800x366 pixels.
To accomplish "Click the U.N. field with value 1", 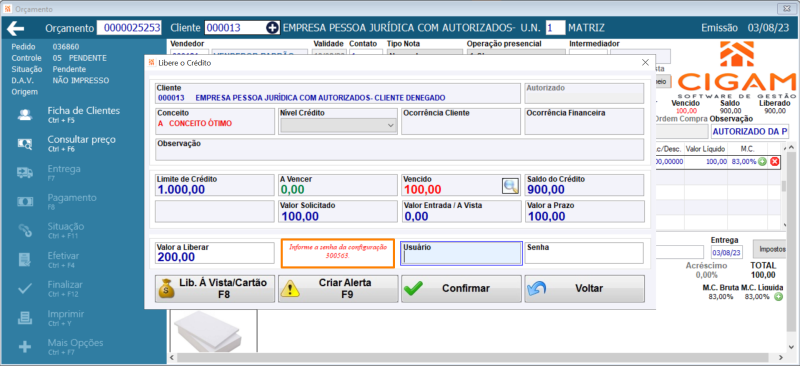I will (555, 28).
